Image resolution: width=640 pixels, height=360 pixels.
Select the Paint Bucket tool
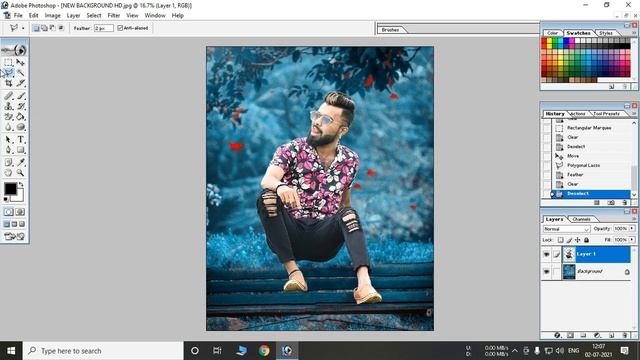click(x=20, y=117)
